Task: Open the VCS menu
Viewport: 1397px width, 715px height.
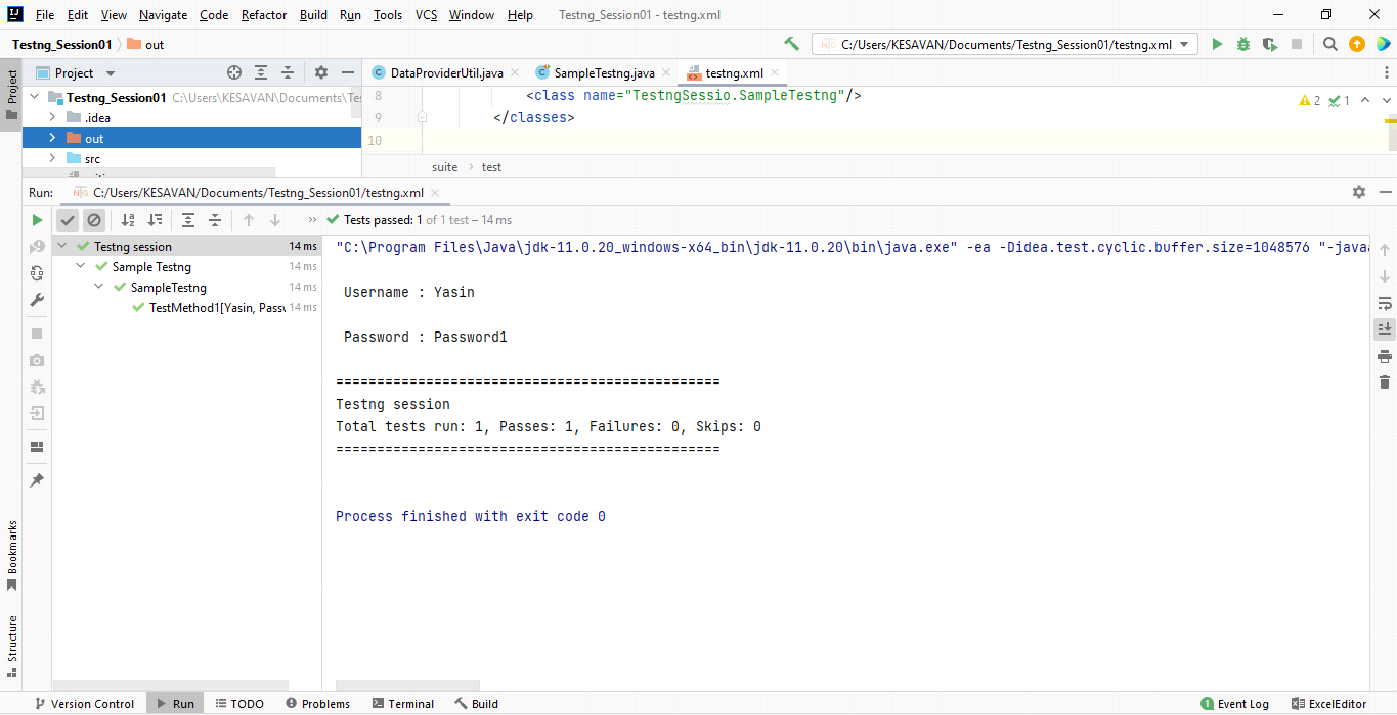Action: coord(426,15)
